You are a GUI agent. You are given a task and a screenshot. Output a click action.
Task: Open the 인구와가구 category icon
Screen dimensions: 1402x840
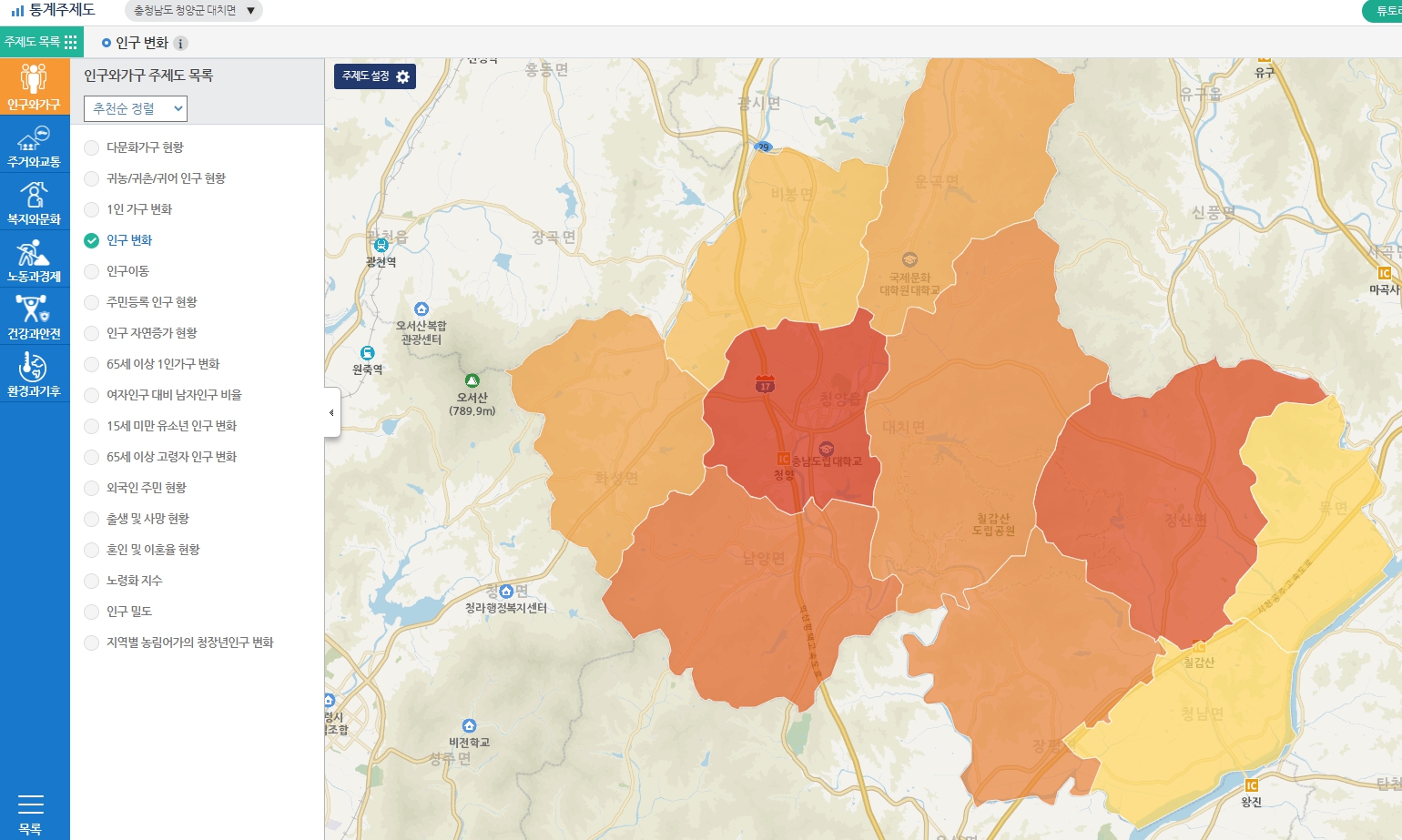click(35, 87)
